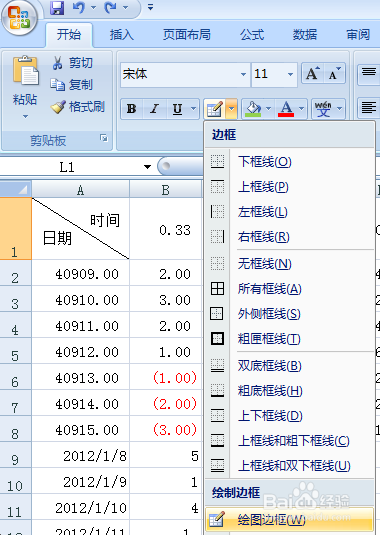380x535 pixels.
Task: Select the cell containing 40909.00
Action: tap(81, 273)
